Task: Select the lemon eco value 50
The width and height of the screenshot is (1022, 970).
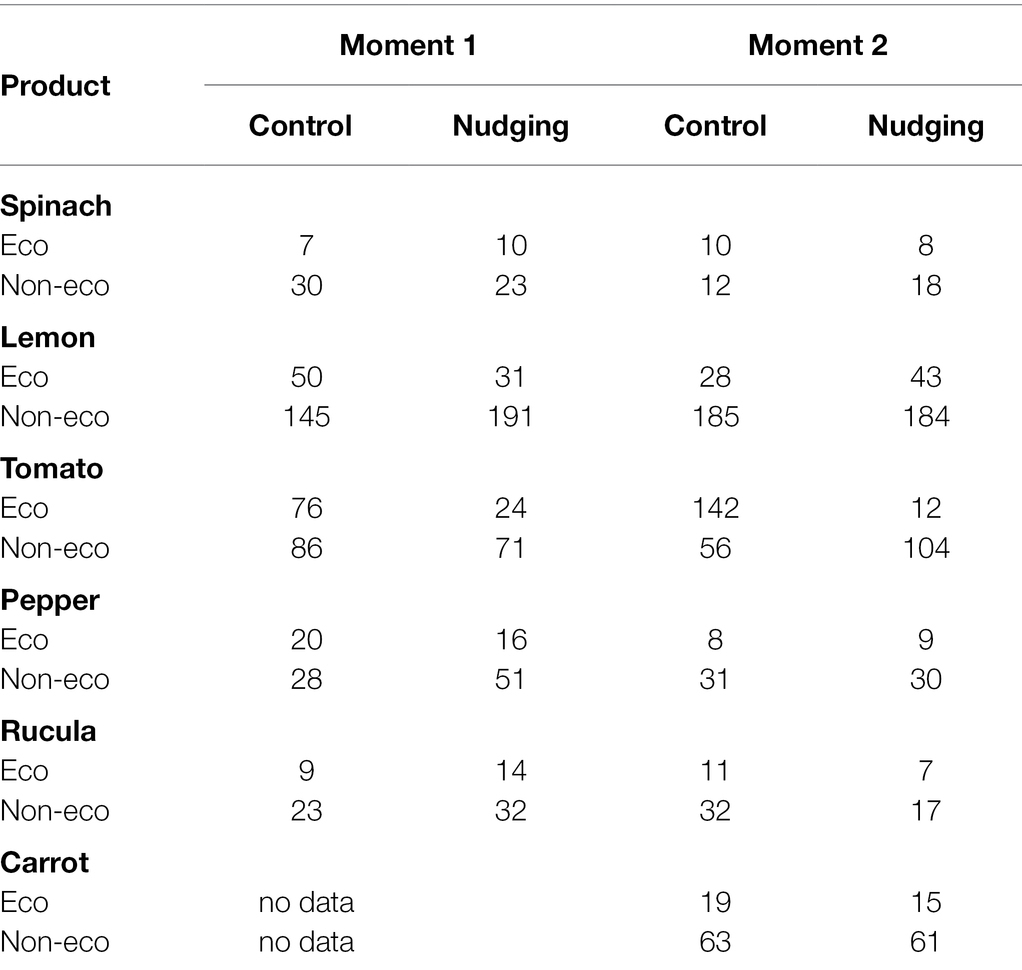Action: [306, 377]
